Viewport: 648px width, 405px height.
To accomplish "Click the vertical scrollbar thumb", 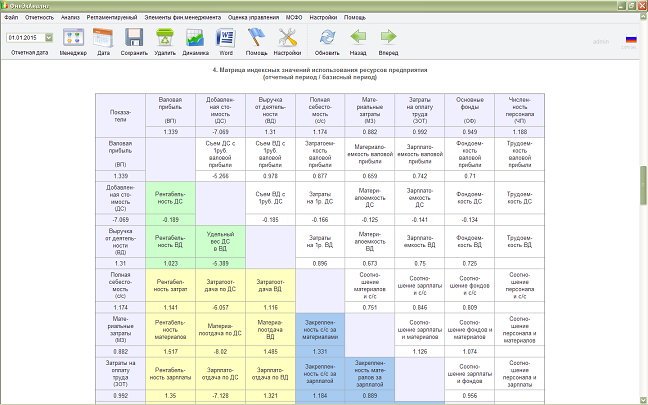I will point(643,185).
